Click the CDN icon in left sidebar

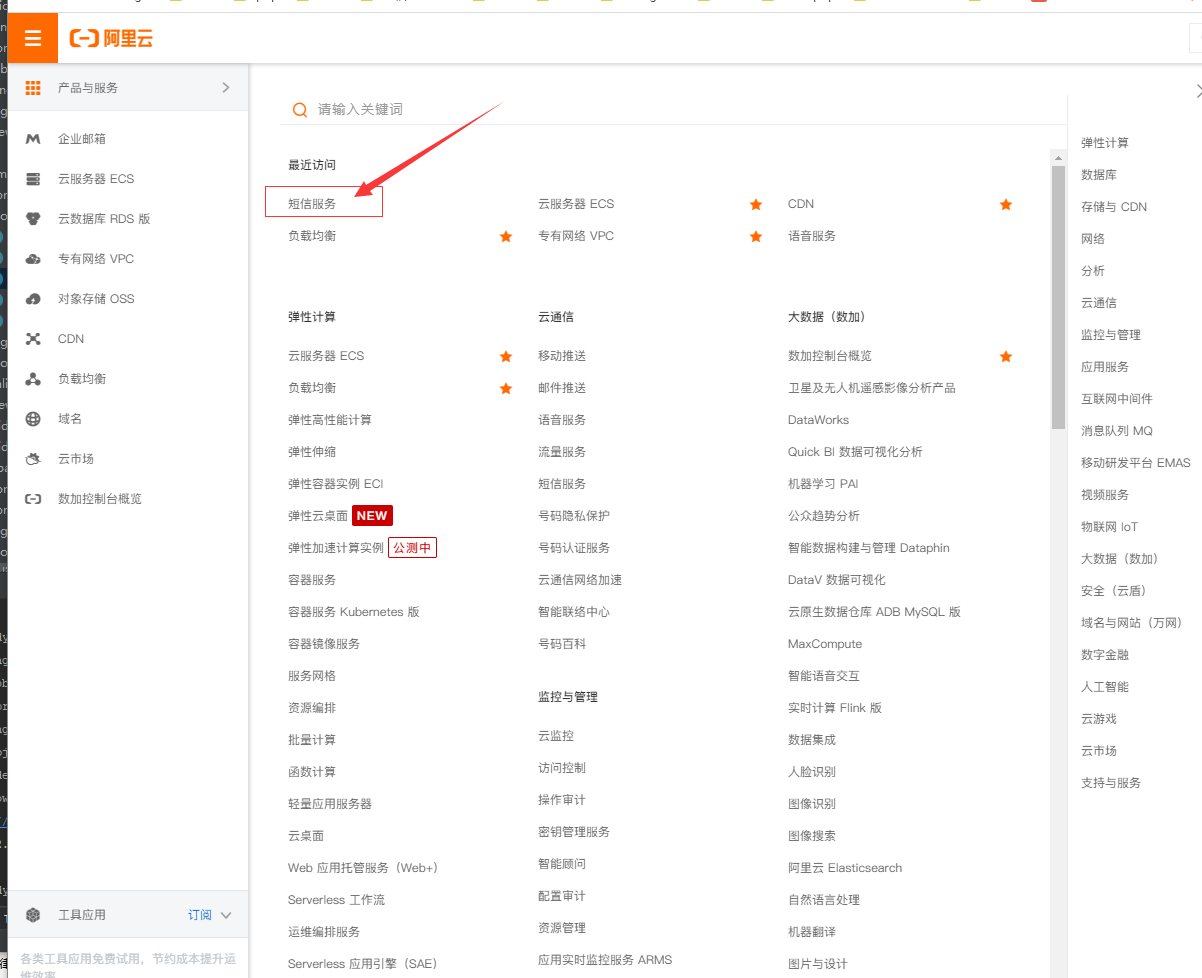(33, 339)
